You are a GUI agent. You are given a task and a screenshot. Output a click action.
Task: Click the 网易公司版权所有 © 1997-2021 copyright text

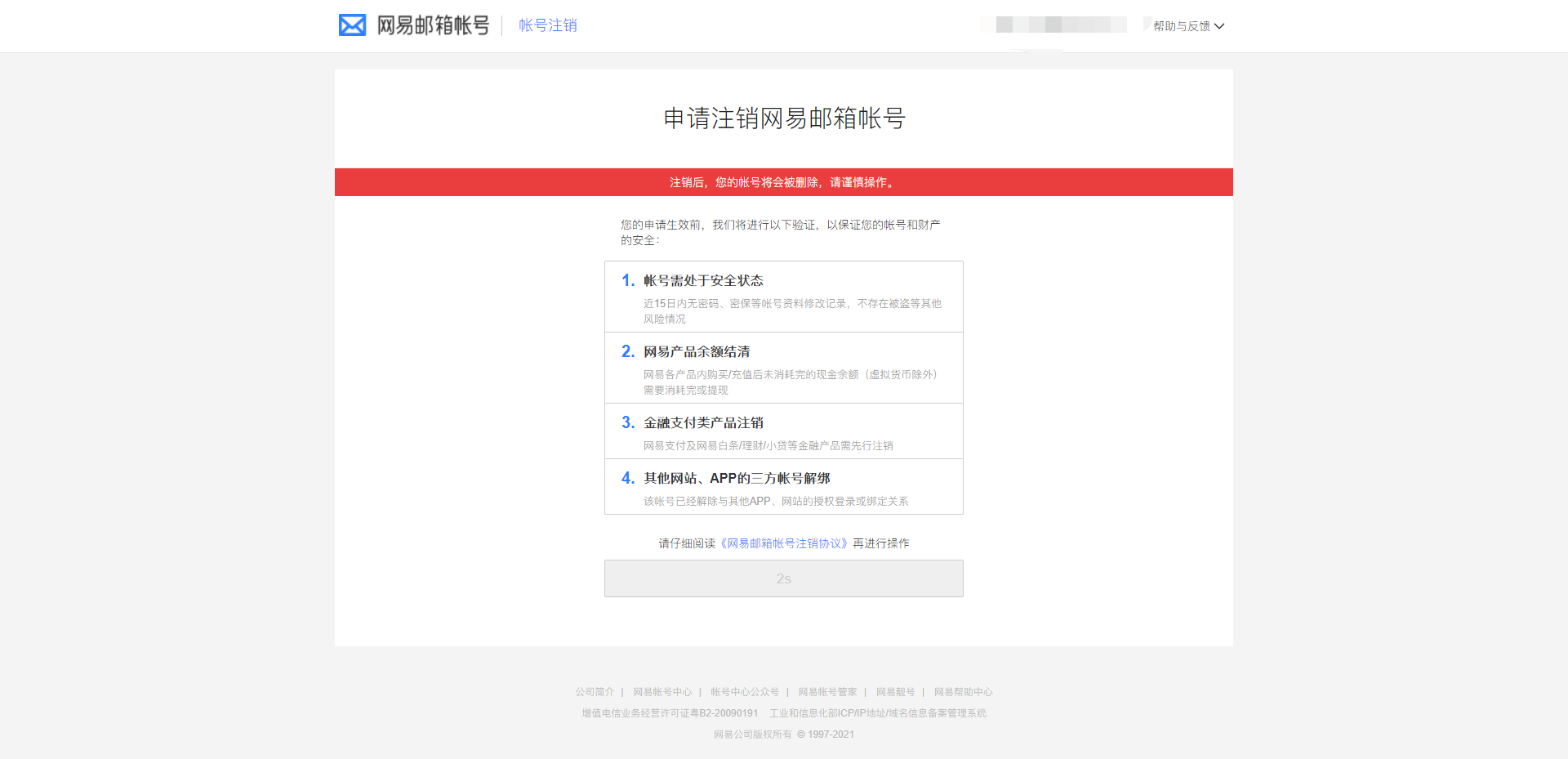pyautogui.click(x=784, y=734)
